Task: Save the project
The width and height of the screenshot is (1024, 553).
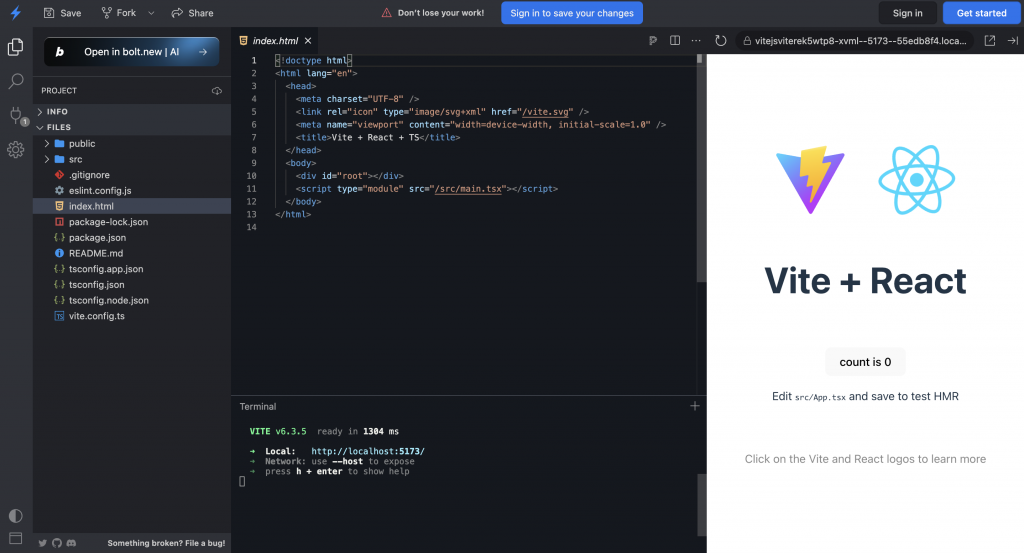Action: pyautogui.click(x=63, y=13)
